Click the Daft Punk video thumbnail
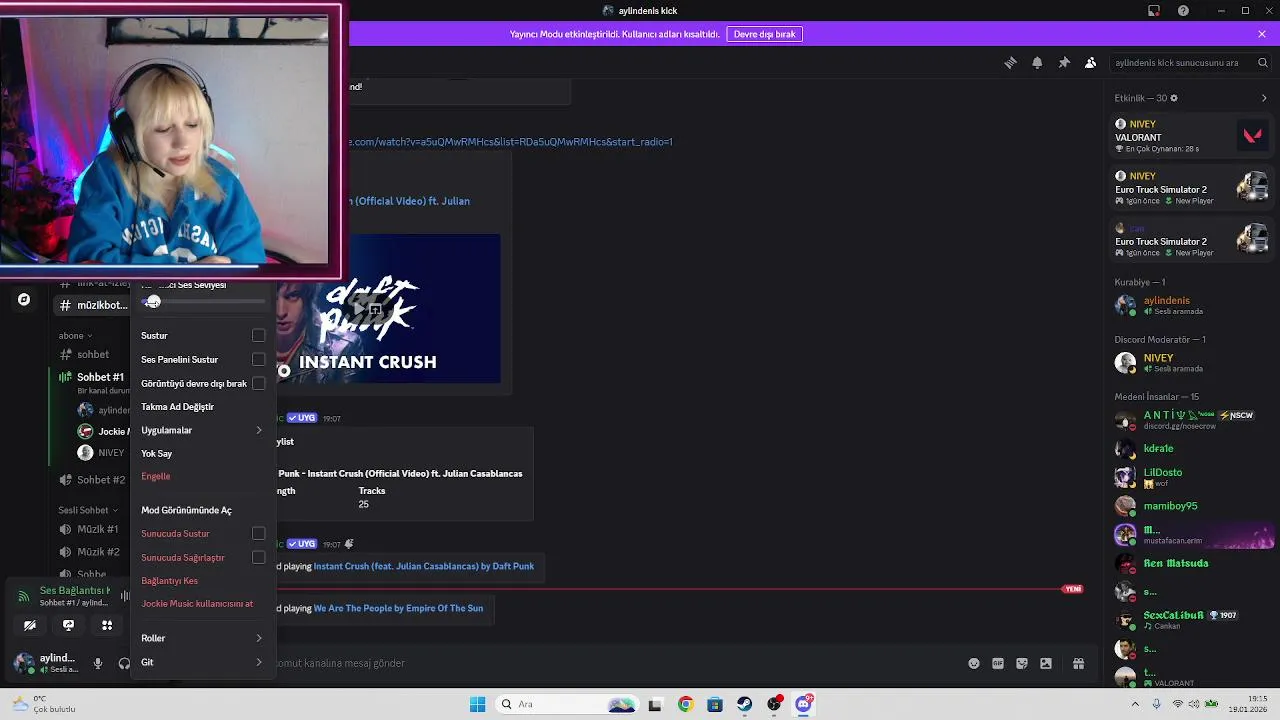Screen dimensions: 1280x720 [388, 309]
